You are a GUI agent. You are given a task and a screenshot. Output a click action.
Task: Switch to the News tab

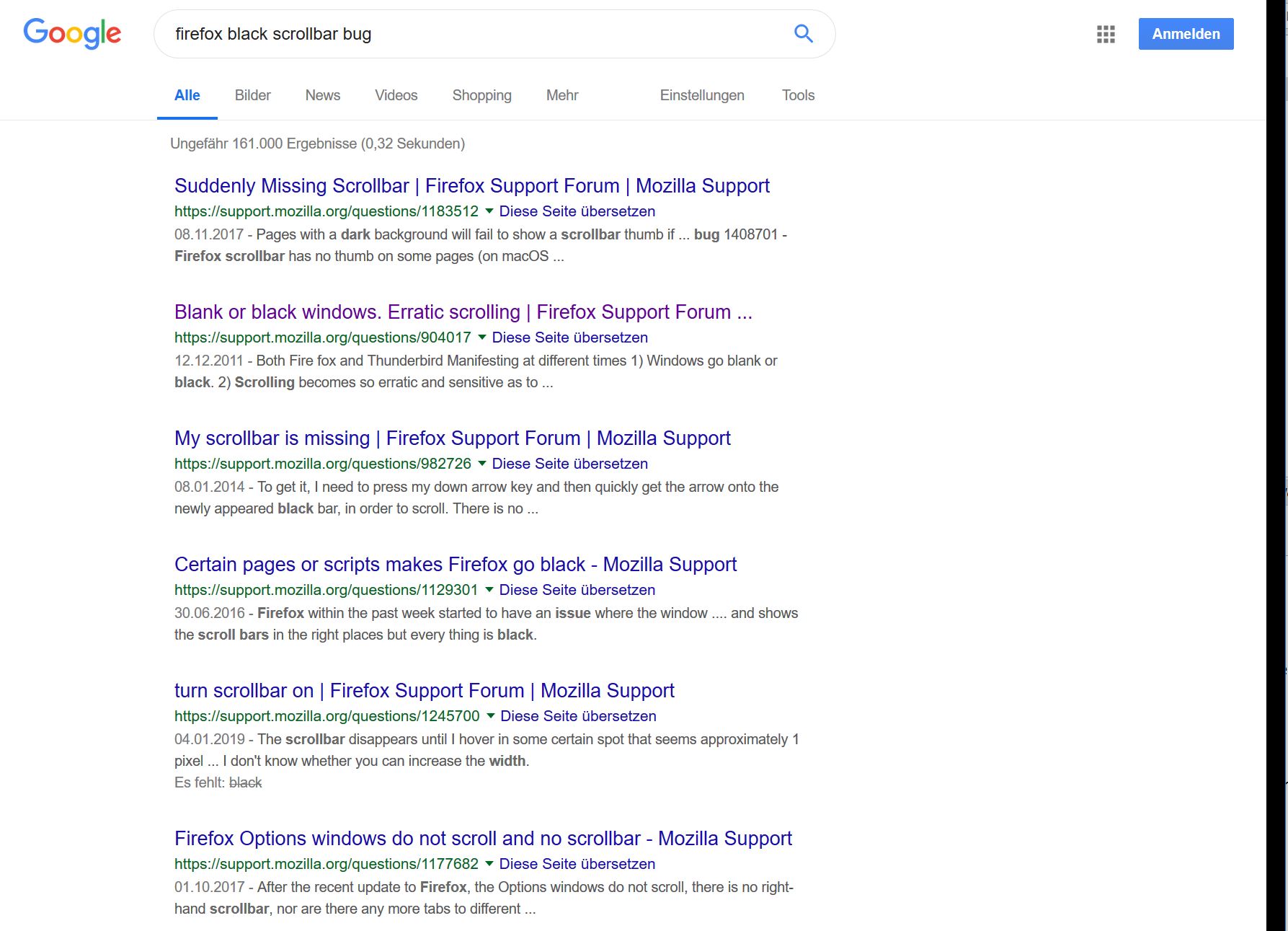322,95
